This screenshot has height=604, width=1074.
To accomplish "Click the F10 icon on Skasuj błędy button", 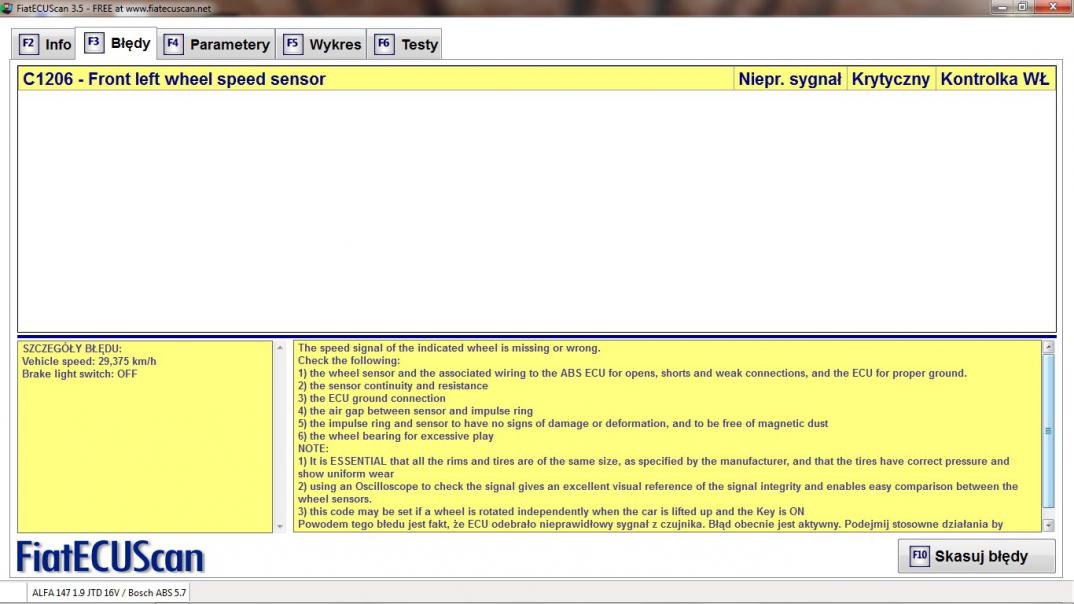I will [919, 555].
